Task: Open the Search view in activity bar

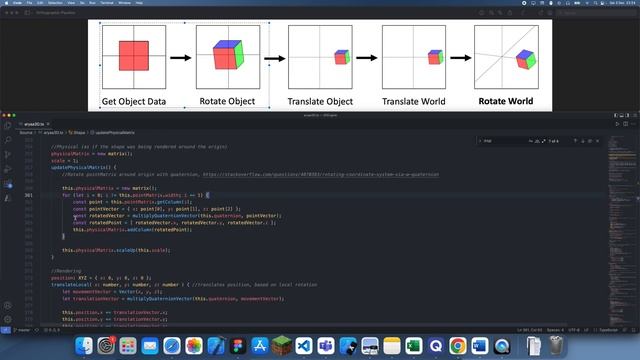Action: 7,140
